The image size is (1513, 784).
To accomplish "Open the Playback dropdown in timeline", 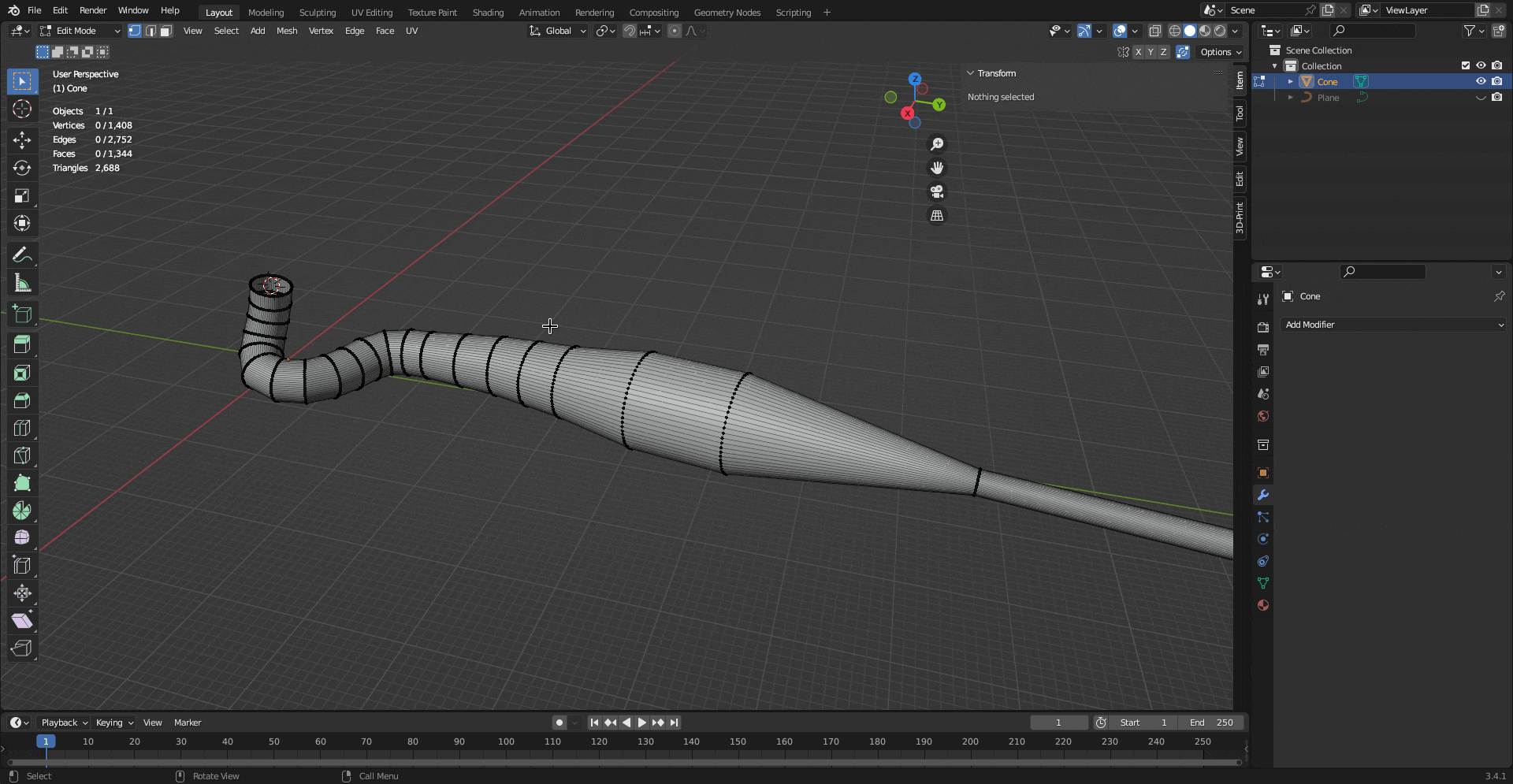I will coord(64,723).
